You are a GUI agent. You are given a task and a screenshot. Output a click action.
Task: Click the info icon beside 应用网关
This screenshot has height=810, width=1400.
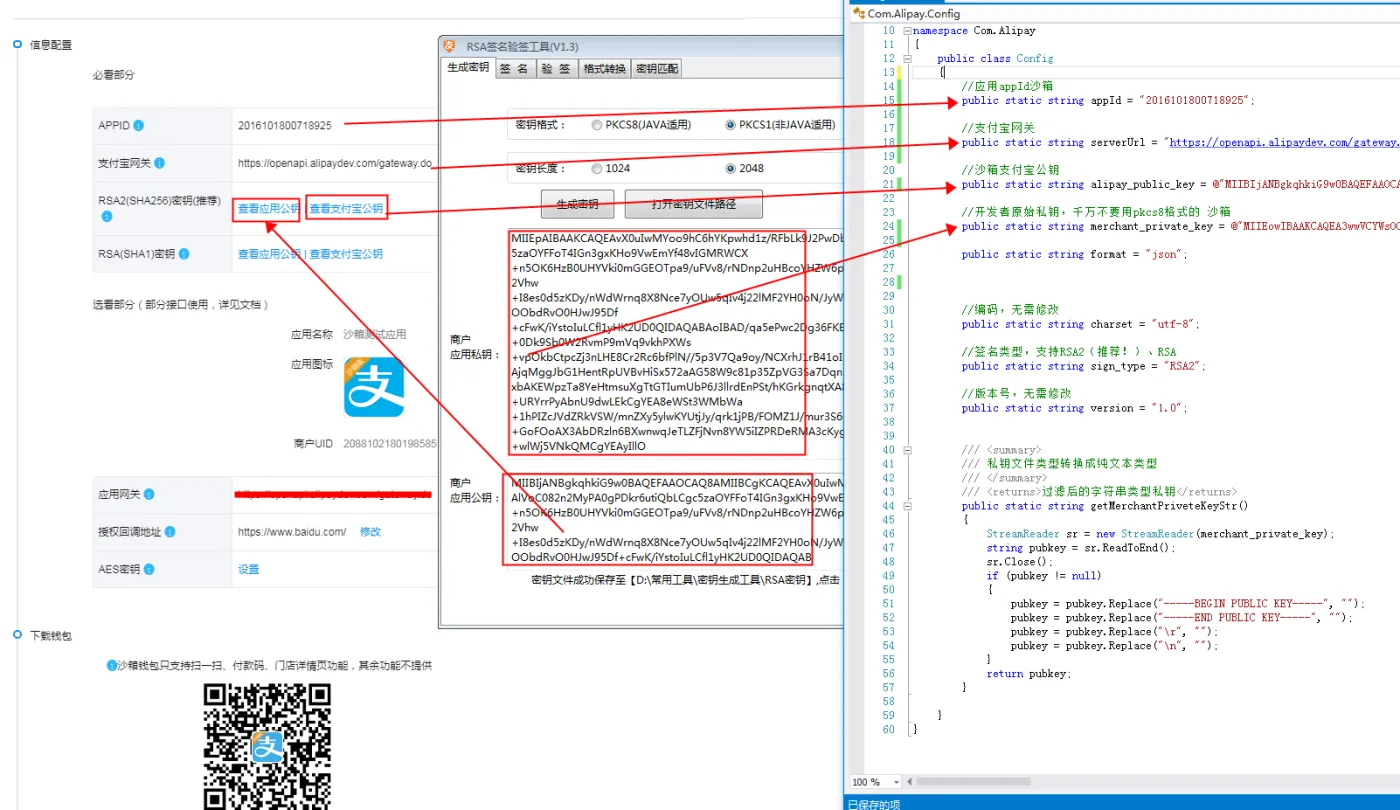click(148, 495)
